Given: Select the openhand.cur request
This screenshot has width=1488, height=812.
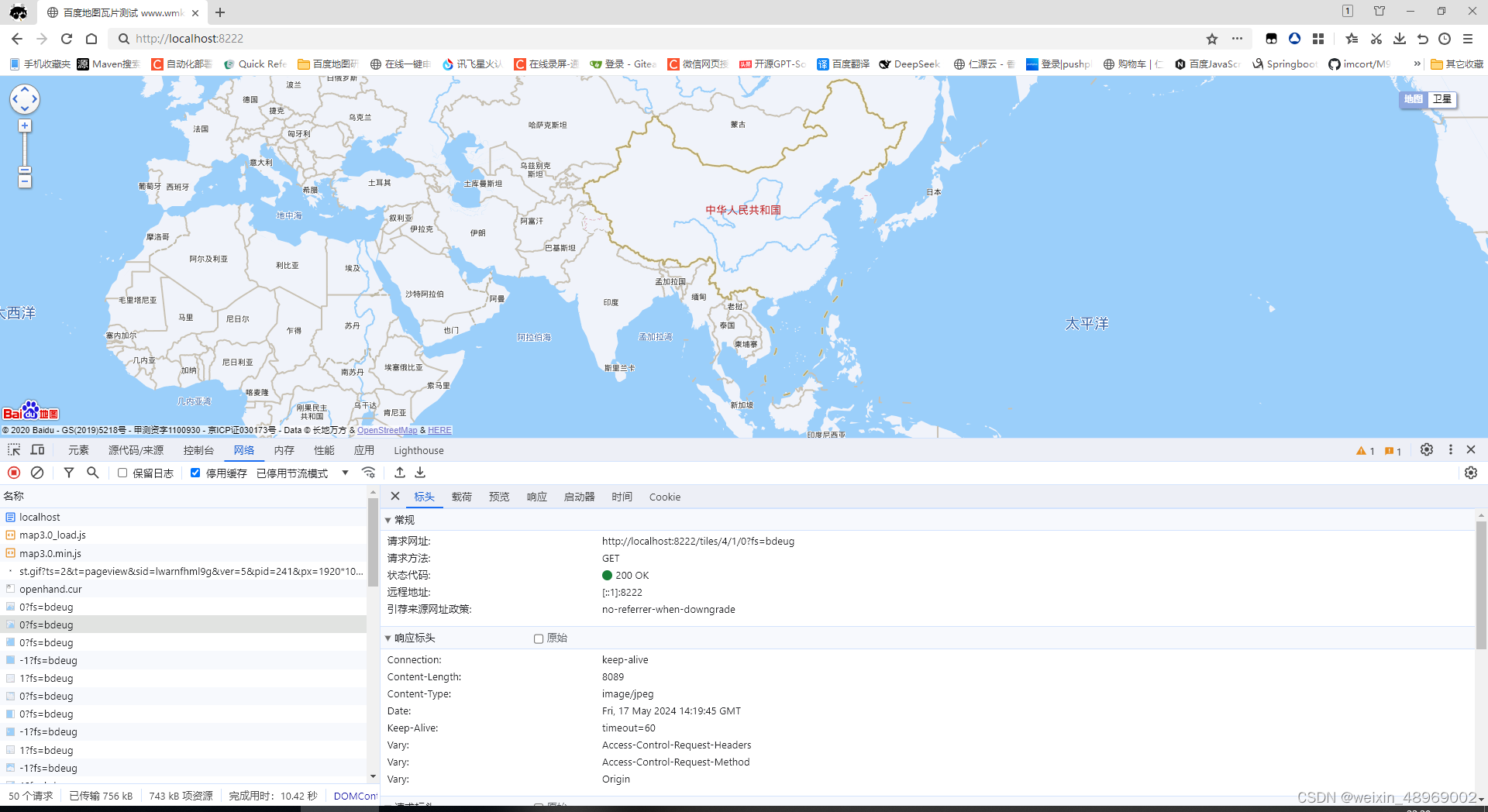Looking at the screenshot, I should coord(183,589).
